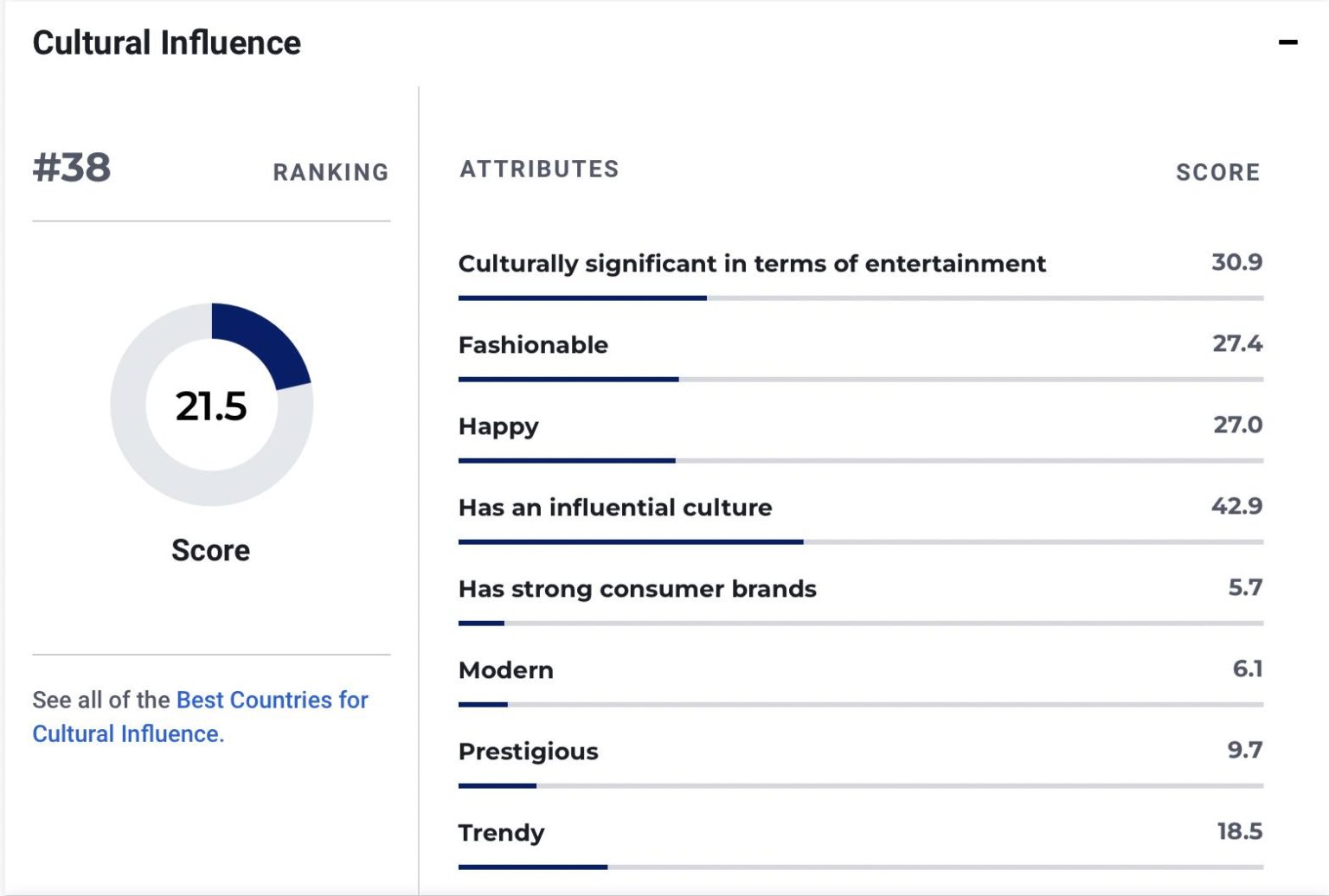The width and height of the screenshot is (1329, 896).
Task: Click the ATTRIBUTES column header
Action: tap(539, 169)
